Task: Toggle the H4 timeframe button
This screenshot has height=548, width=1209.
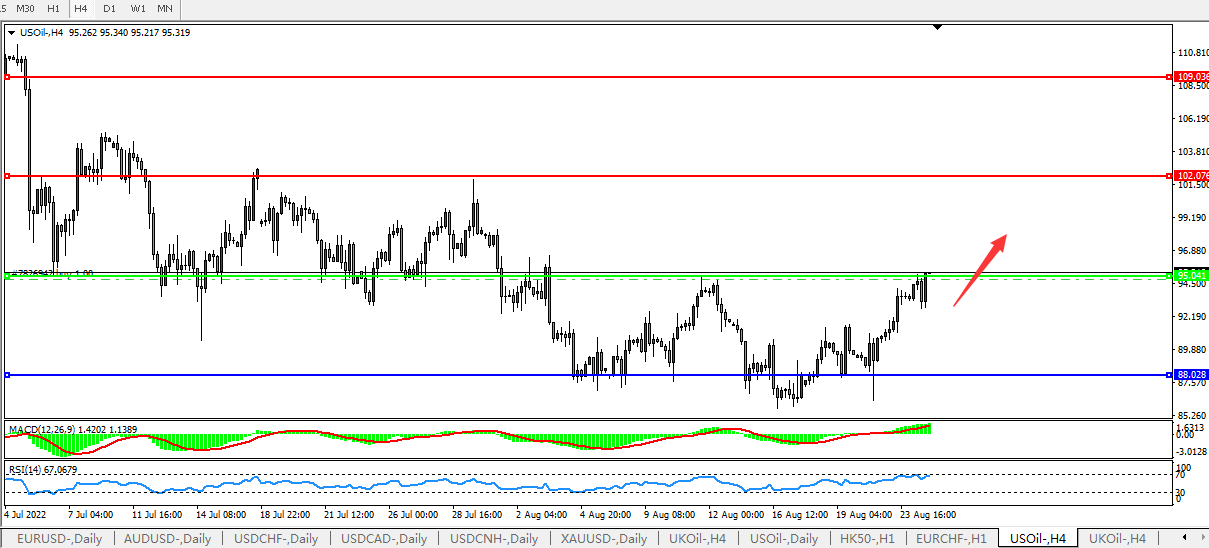Action: tap(81, 8)
